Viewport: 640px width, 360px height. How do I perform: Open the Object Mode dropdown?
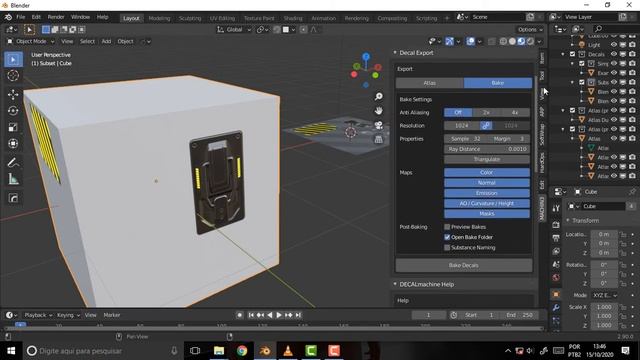[31, 41]
